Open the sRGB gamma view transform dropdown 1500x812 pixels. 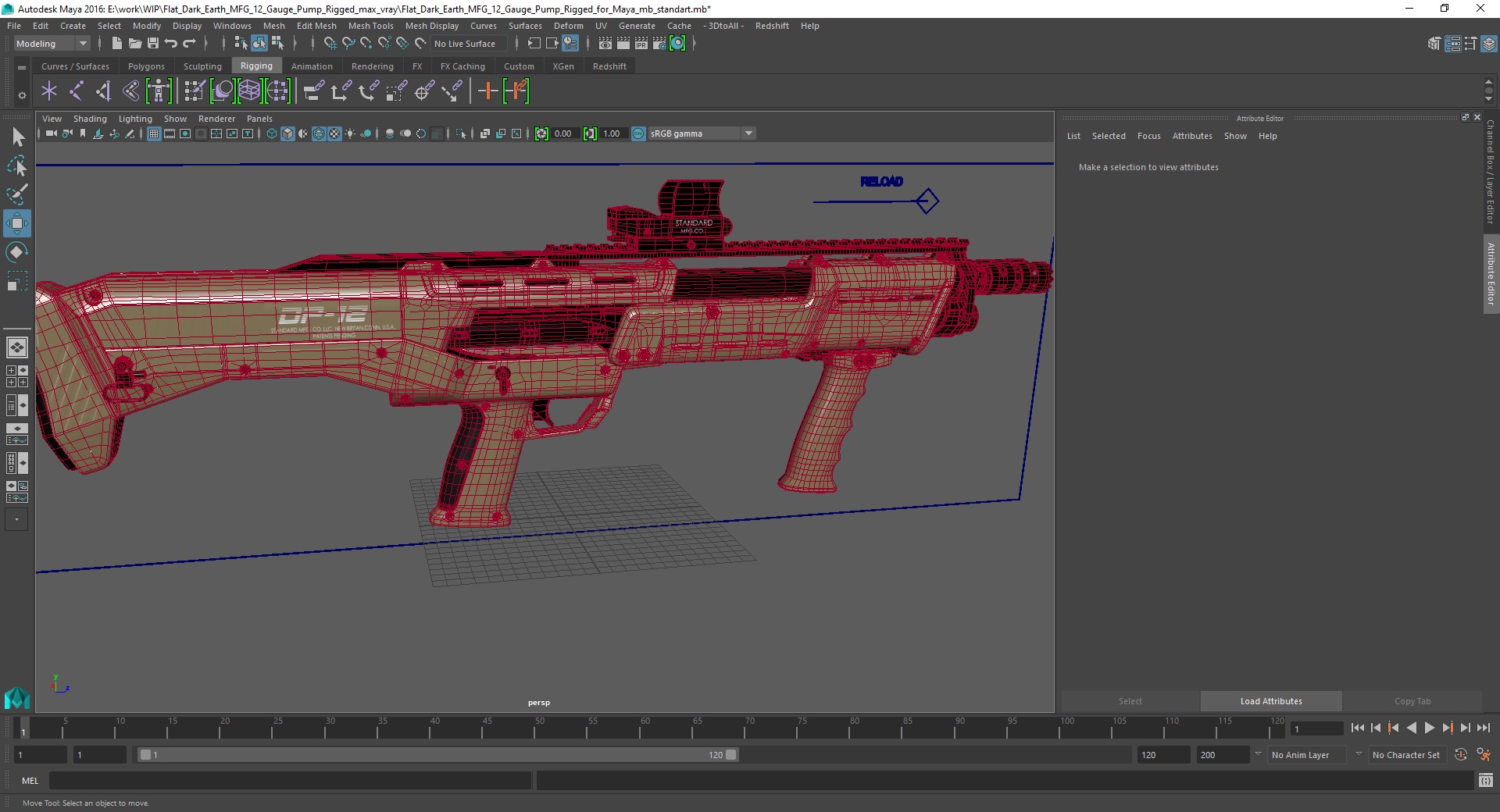(x=702, y=134)
